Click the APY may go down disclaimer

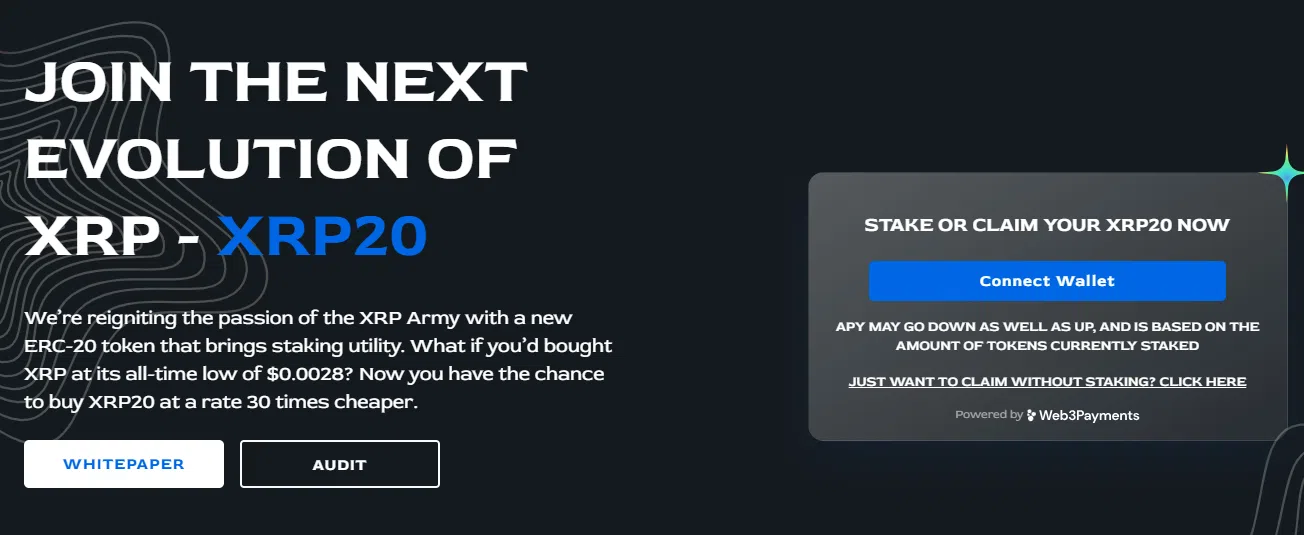pyautogui.click(x=1046, y=336)
